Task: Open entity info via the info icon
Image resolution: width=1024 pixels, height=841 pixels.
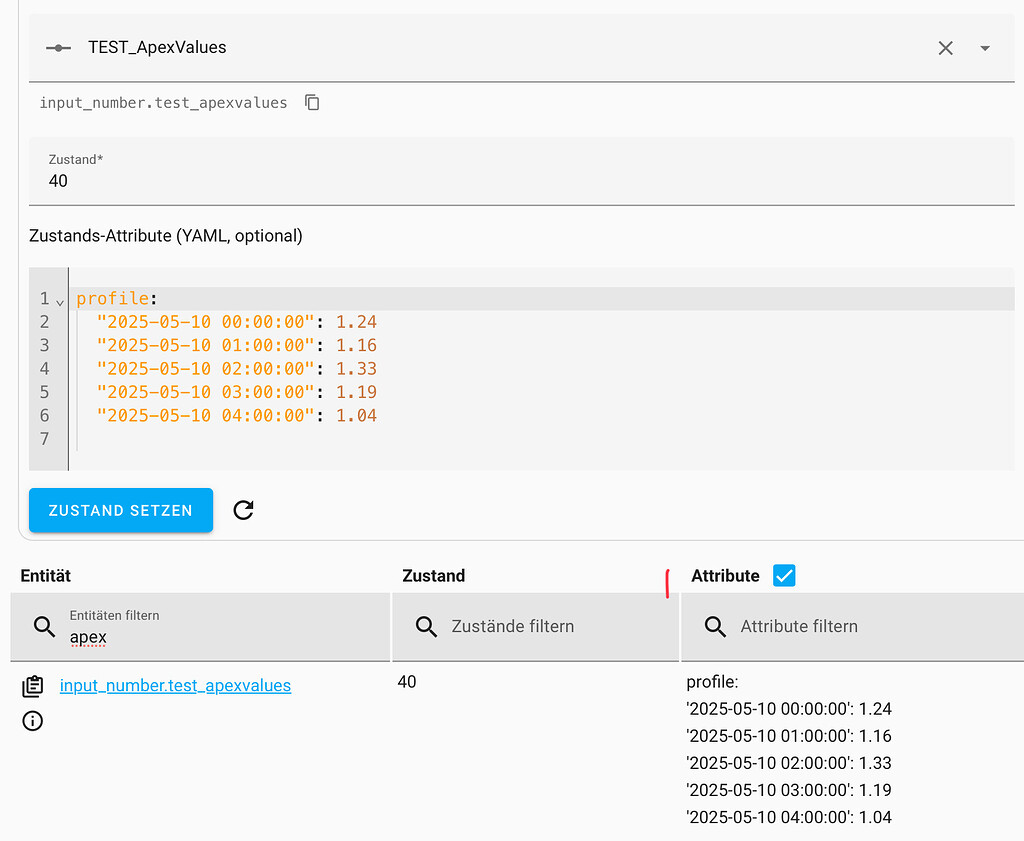Action: [x=32, y=721]
